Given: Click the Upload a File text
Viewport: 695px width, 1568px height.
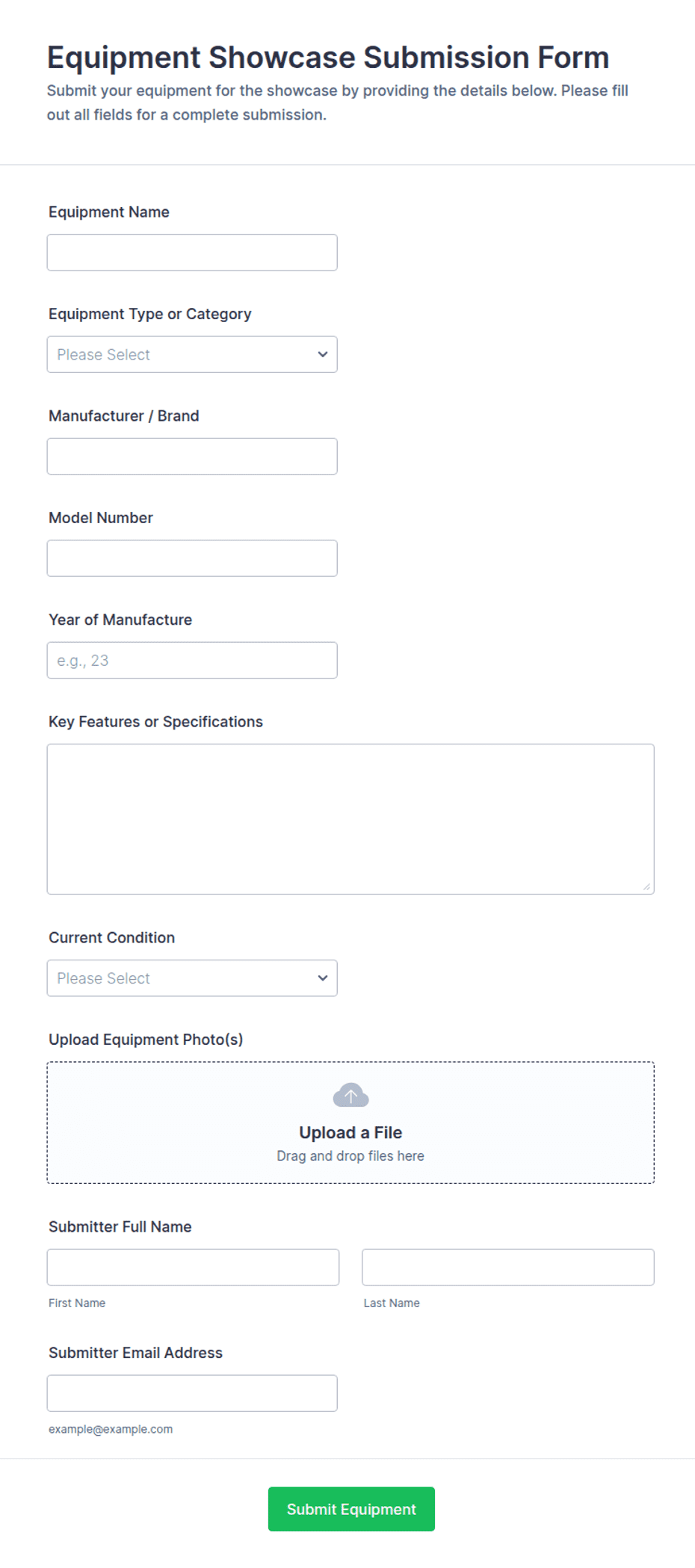Looking at the screenshot, I should pos(350,1133).
